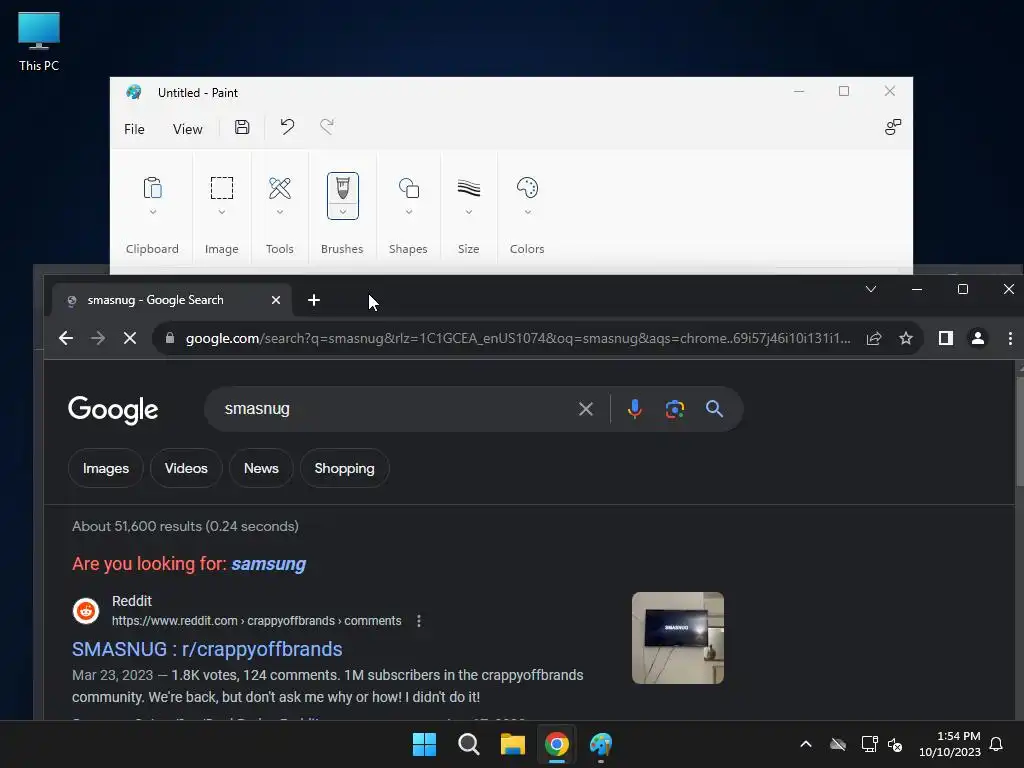Viewport: 1024px width, 768px height.
Task: Open taskbar Search
Action: [x=468, y=744]
